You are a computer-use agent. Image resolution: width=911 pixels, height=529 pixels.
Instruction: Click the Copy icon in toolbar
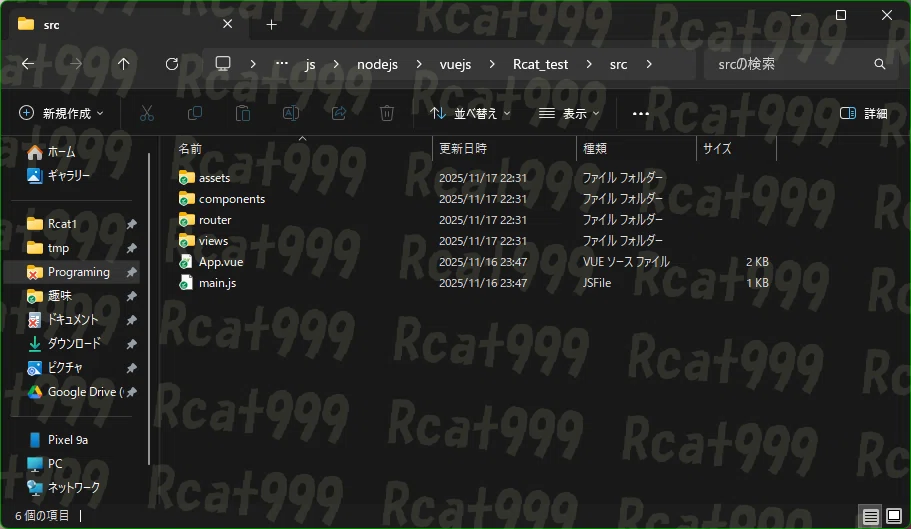[x=195, y=113]
